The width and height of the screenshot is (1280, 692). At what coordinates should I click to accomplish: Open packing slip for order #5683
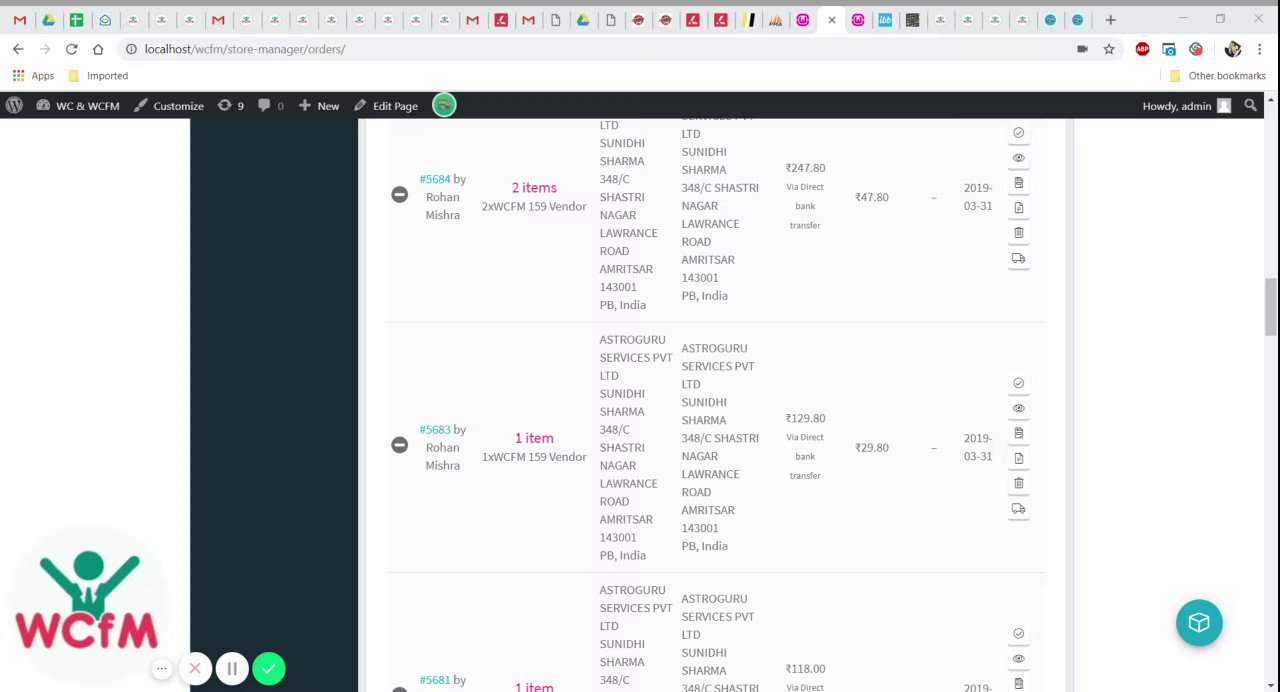click(x=1018, y=458)
